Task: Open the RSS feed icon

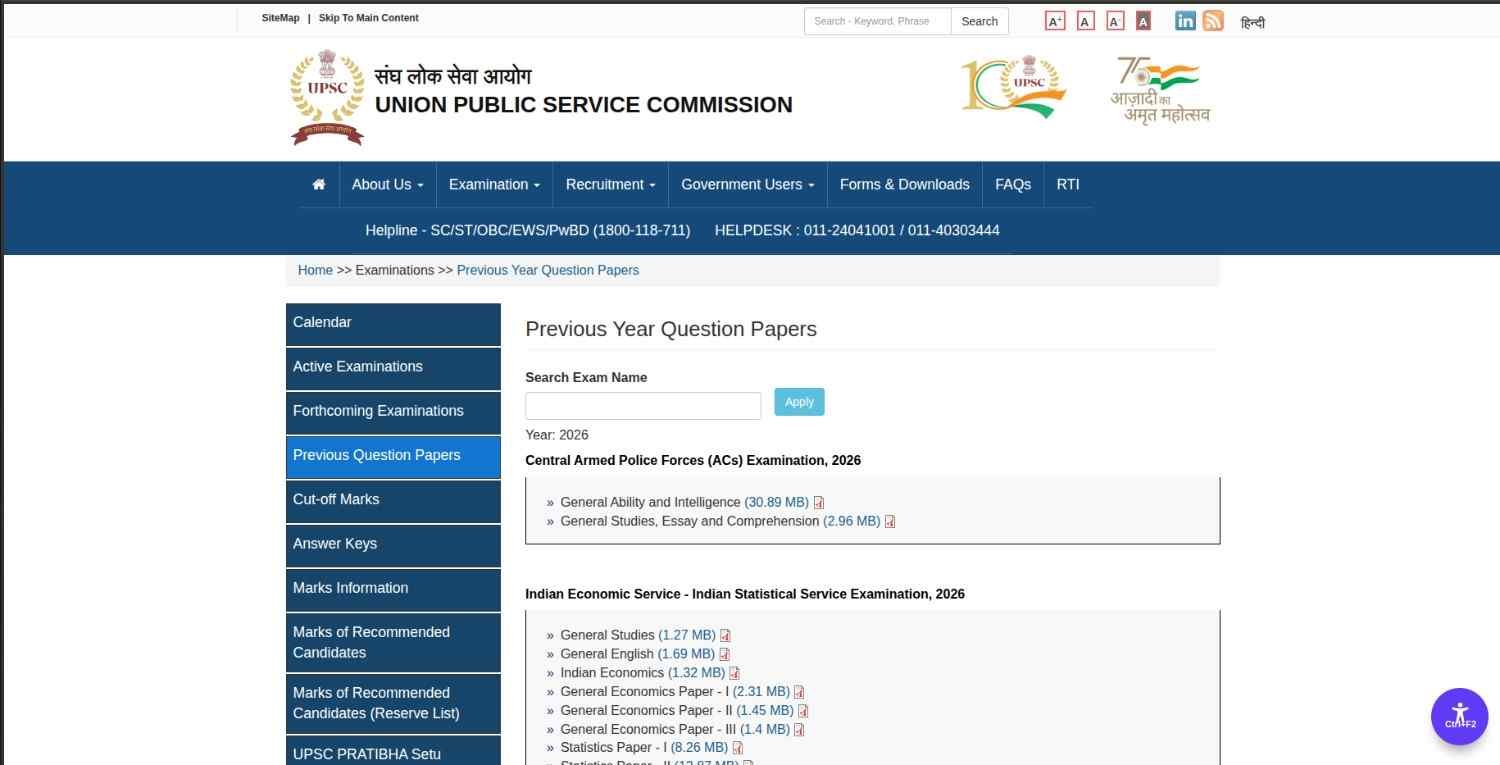Action: 1213,21
